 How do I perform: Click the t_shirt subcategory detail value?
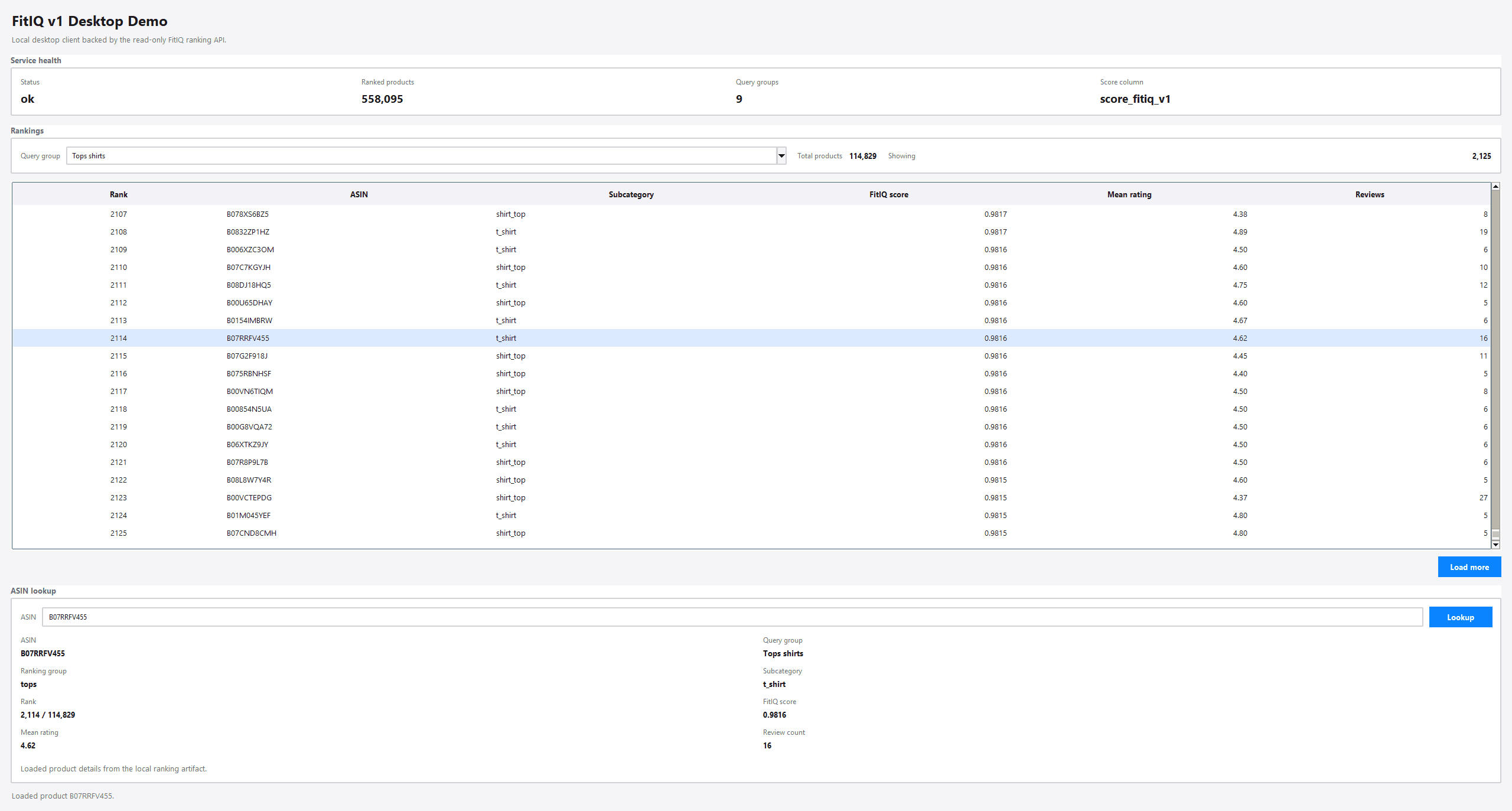[x=774, y=684]
